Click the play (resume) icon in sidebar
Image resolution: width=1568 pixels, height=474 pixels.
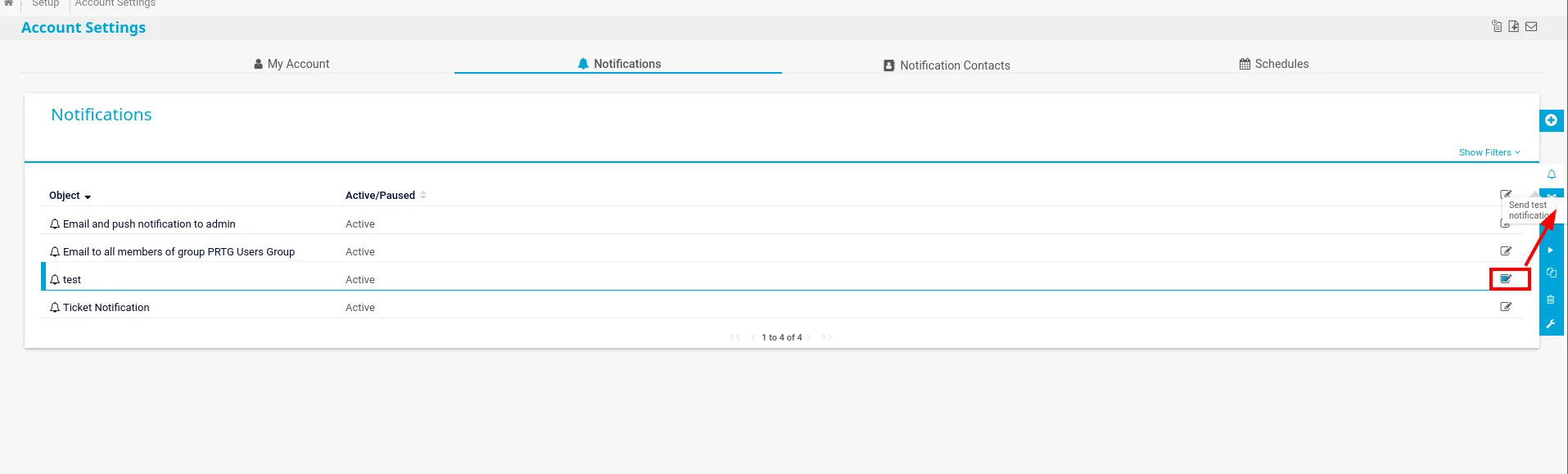pyautogui.click(x=1551, y=251)
